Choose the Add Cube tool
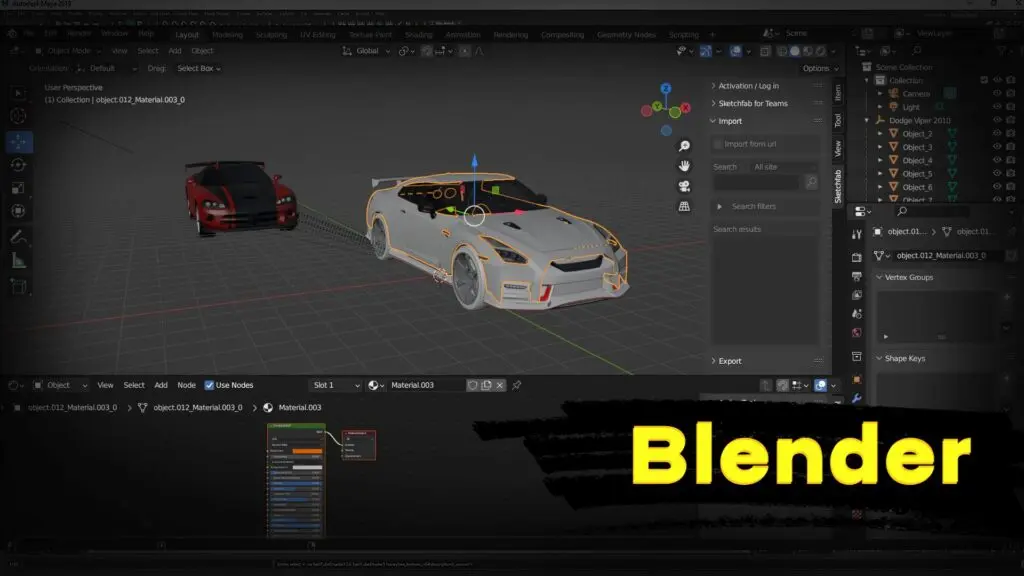Viewport: 1024px width, 576px height. 18,286
